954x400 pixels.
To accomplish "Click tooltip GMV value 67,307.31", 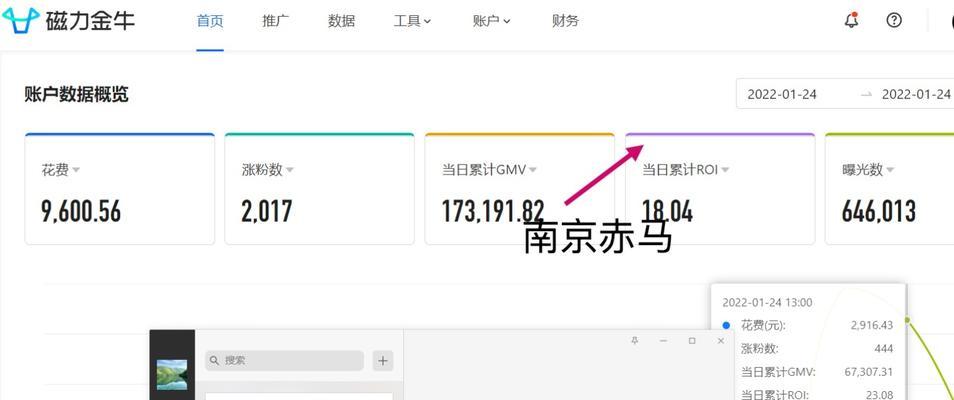I will point(869,371).
